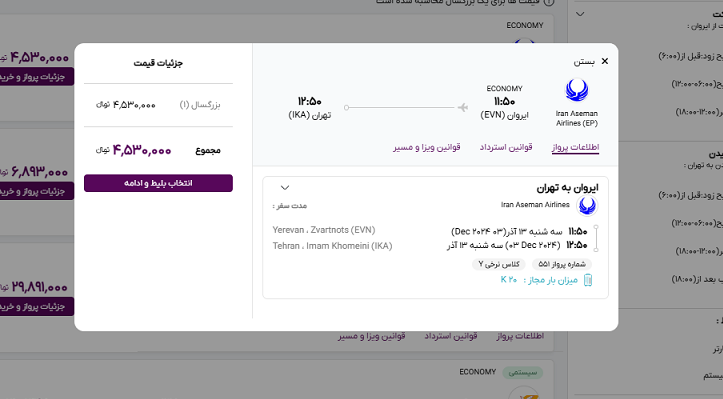Click the کلاس نرخی Y badge
This screenshot has height=399, width=723.
pos(499,264)
